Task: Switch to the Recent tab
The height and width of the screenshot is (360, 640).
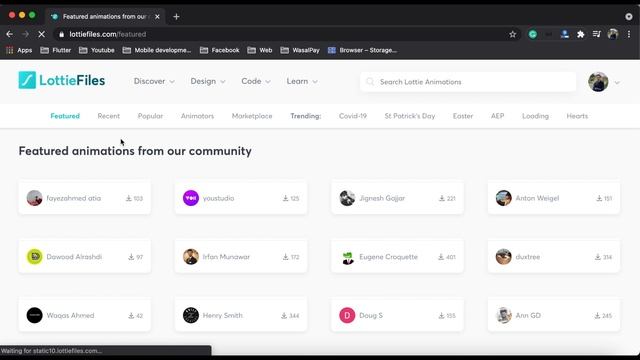Action: point(109,116)
